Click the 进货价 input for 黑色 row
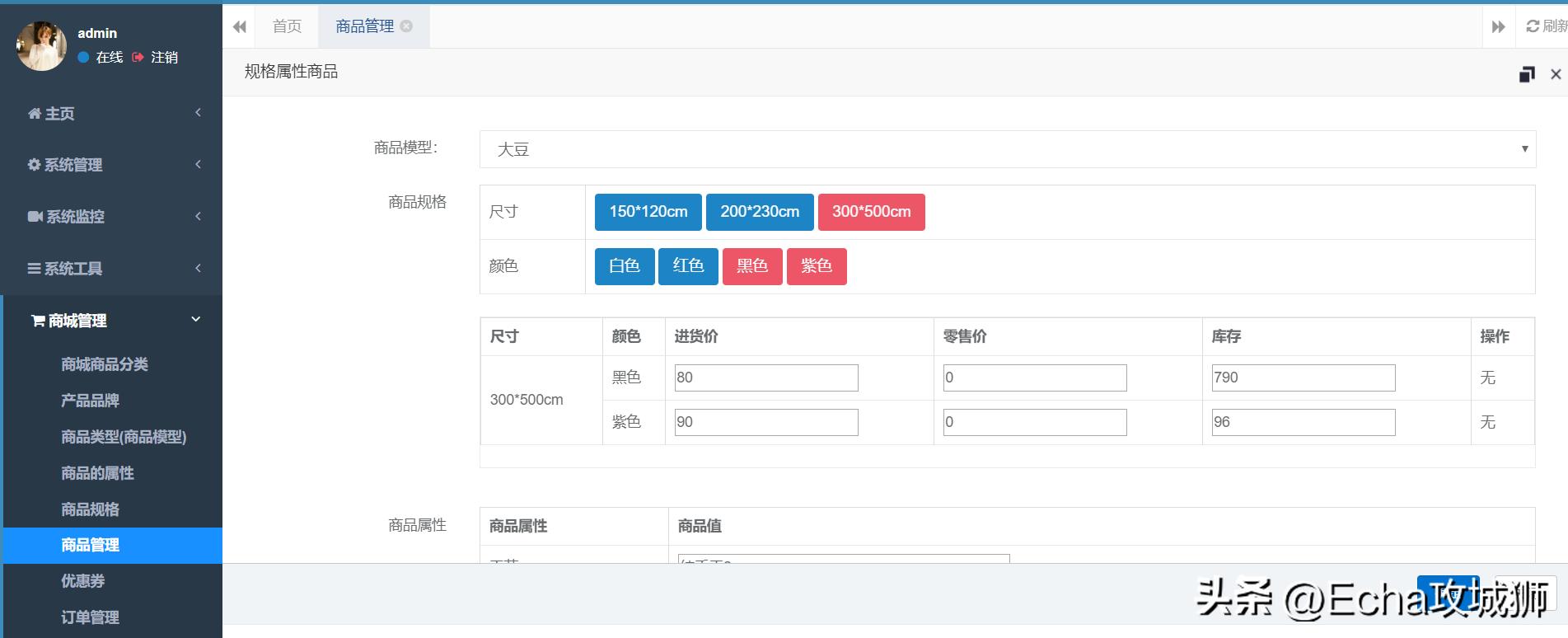 765,378
